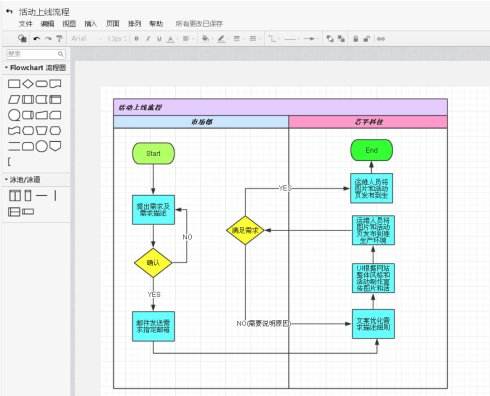
Task: Click the back arrow beside the document title
Action: coord(9,12)
